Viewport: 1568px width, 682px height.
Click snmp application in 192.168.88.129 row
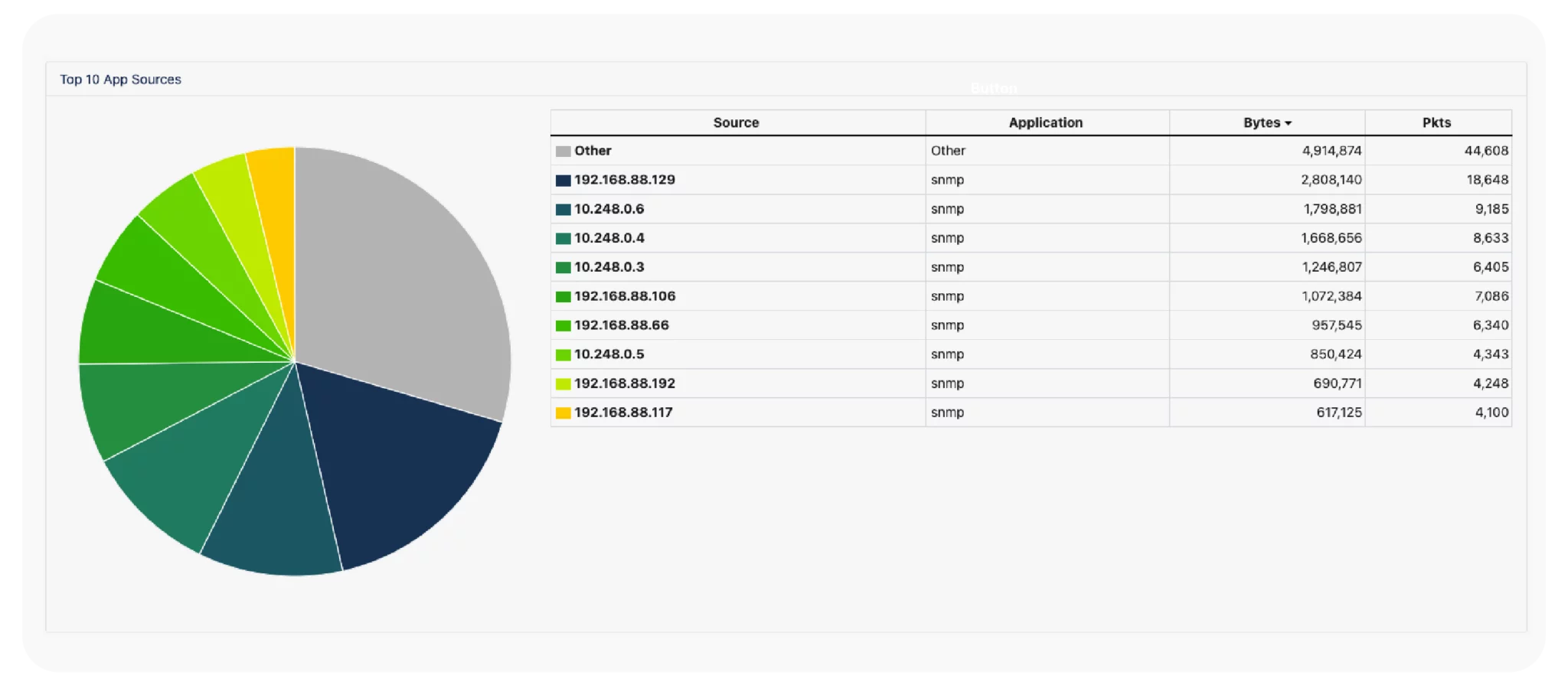point(947,180)
